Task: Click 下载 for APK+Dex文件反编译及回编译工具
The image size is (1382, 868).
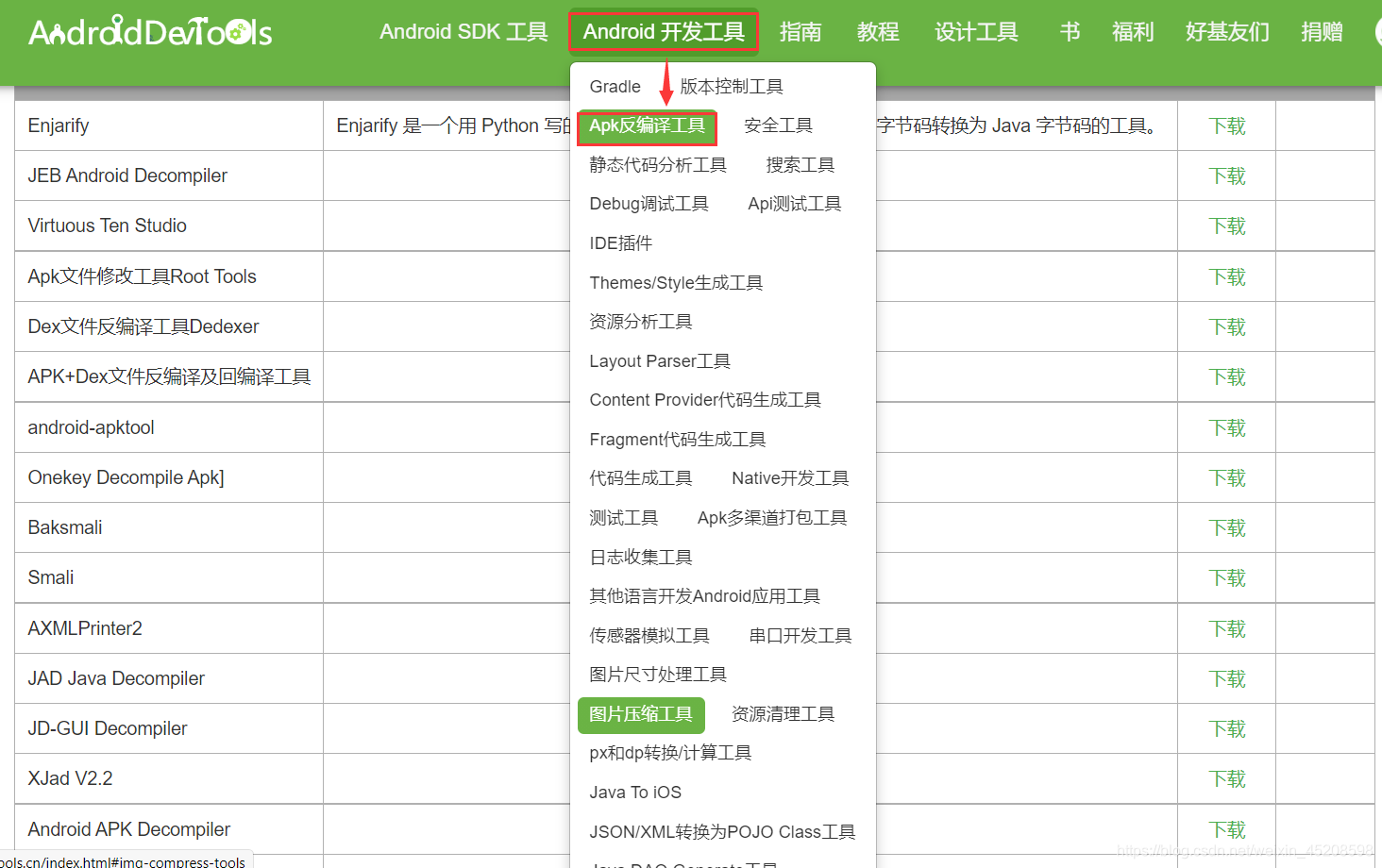Action: (x=1227, y=377)
